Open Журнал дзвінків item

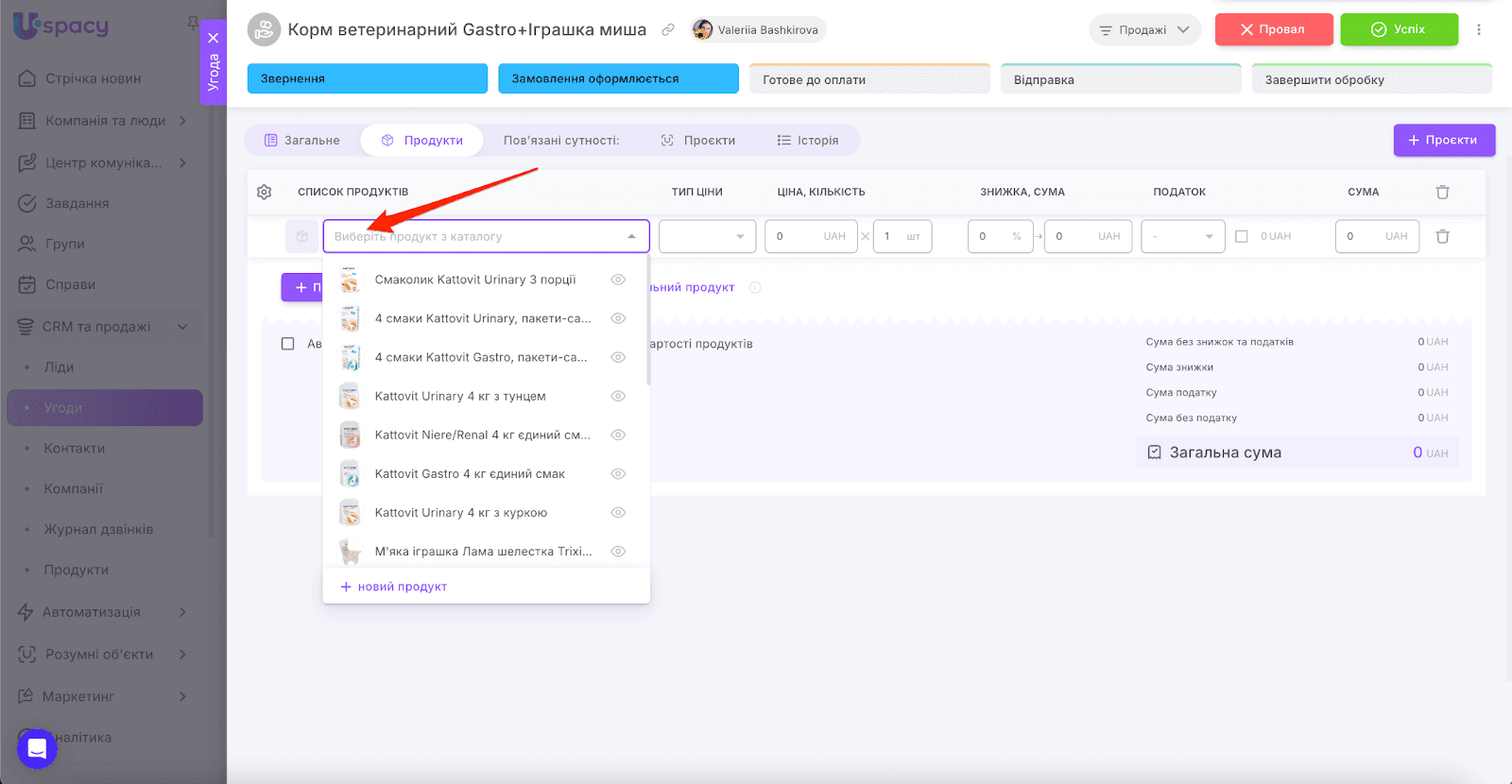click(98, 530)
